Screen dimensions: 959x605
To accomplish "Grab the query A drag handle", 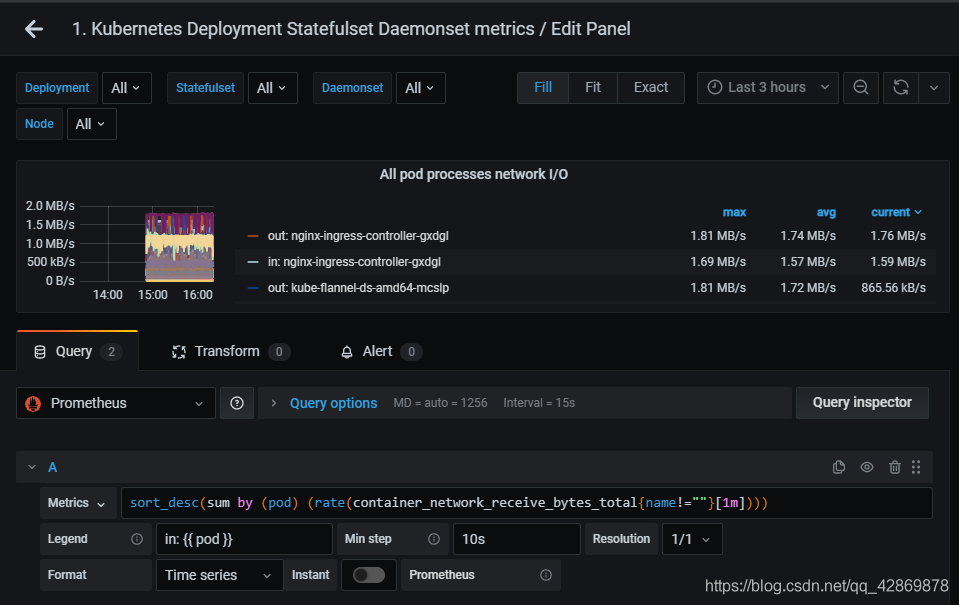I will tap(916, 467).
